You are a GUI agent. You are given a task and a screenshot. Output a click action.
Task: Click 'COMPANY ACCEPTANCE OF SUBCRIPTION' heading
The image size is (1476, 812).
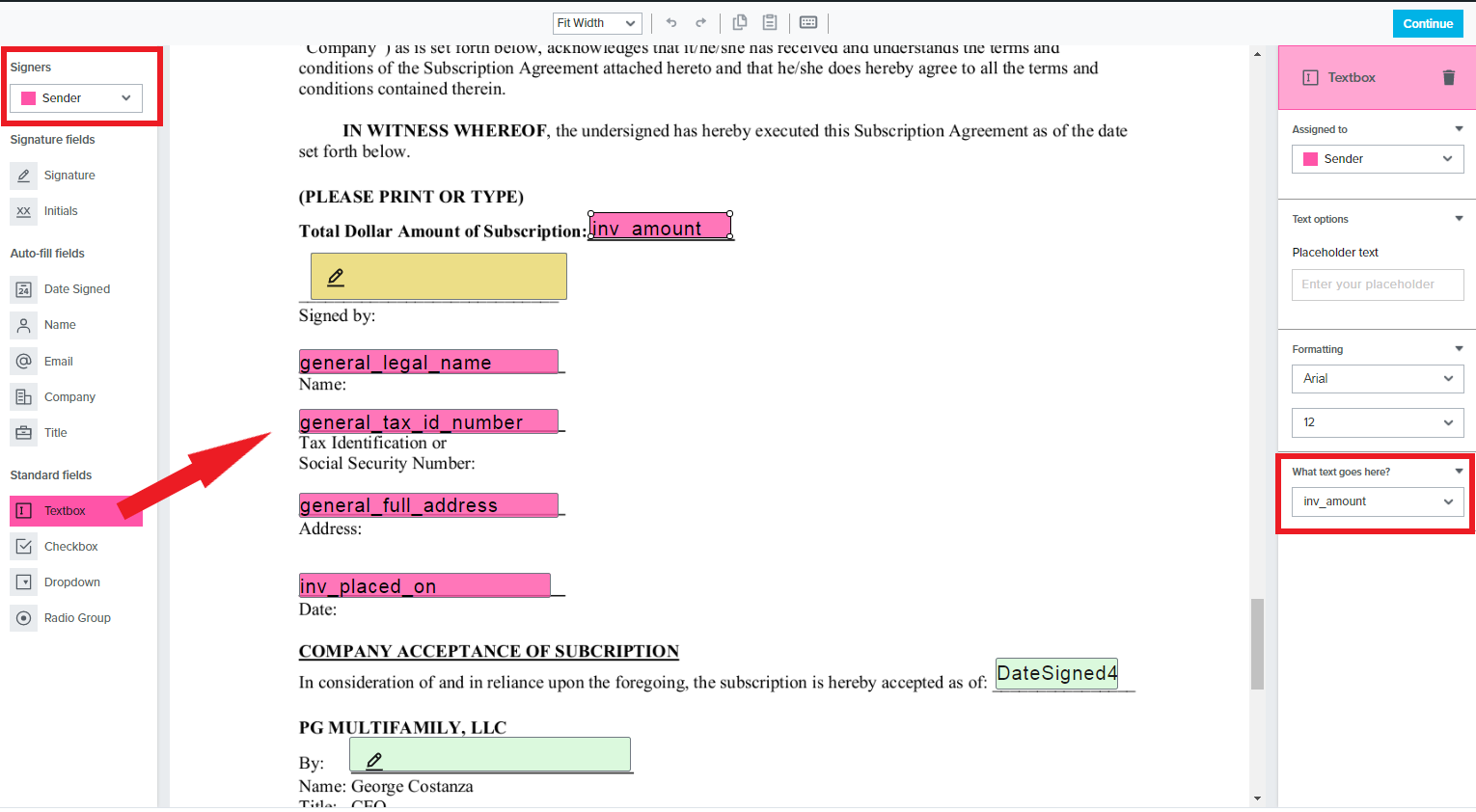(x=489, y=651)
